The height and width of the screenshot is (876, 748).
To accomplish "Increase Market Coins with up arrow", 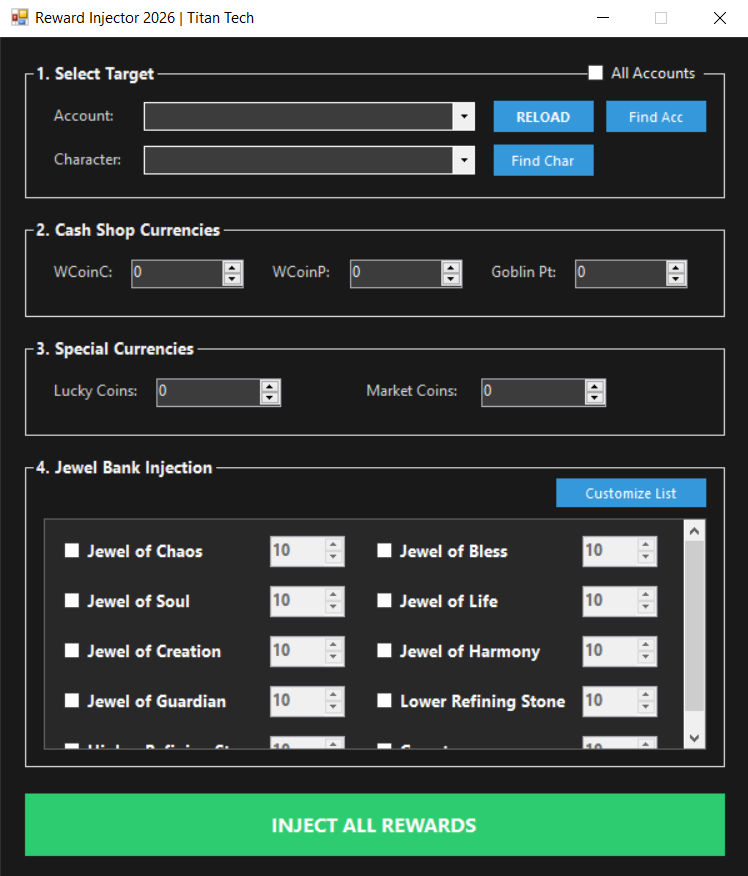I will [594, 386].
